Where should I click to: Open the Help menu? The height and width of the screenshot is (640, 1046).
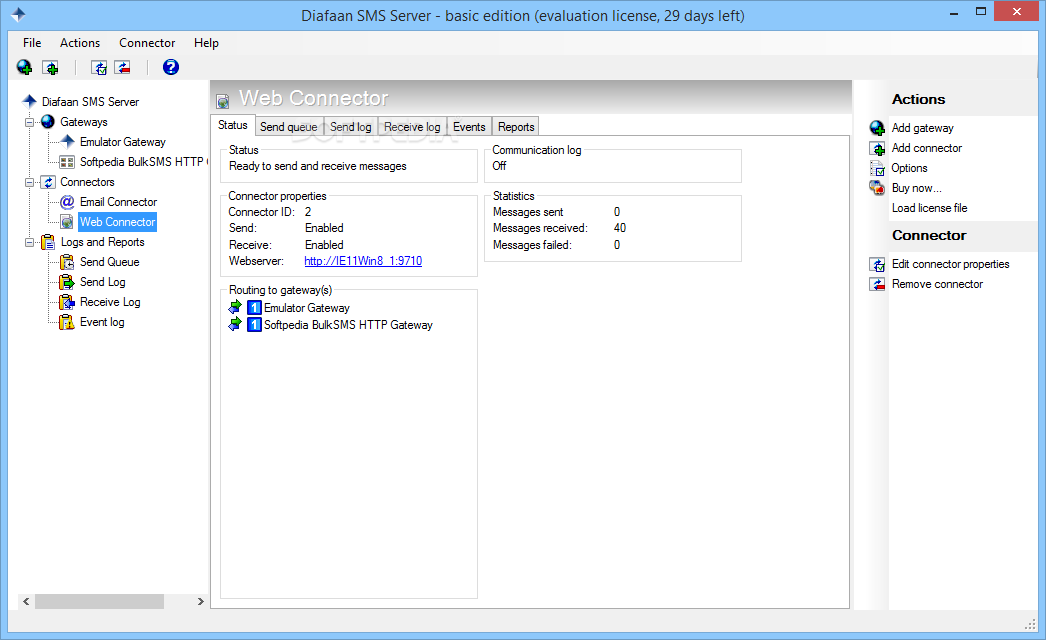pyautogui.click(x=206, y=43)
